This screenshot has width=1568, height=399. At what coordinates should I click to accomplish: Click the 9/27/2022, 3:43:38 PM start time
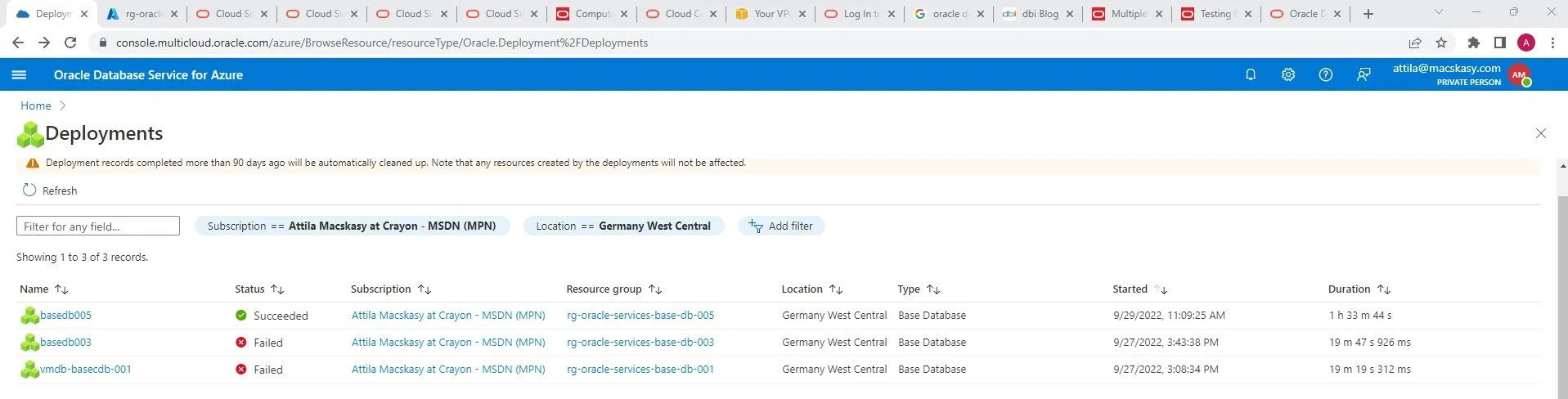[x=1166, y=342]
